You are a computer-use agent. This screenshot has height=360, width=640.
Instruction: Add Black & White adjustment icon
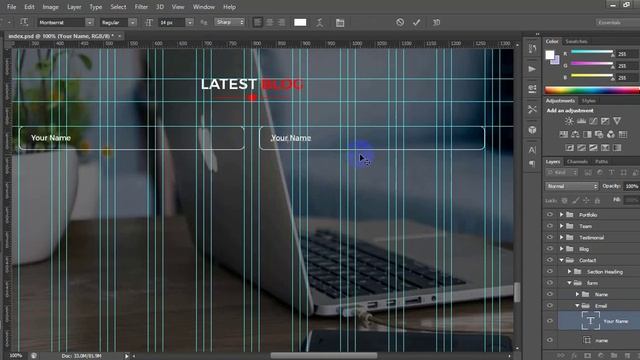pos(587,134)
